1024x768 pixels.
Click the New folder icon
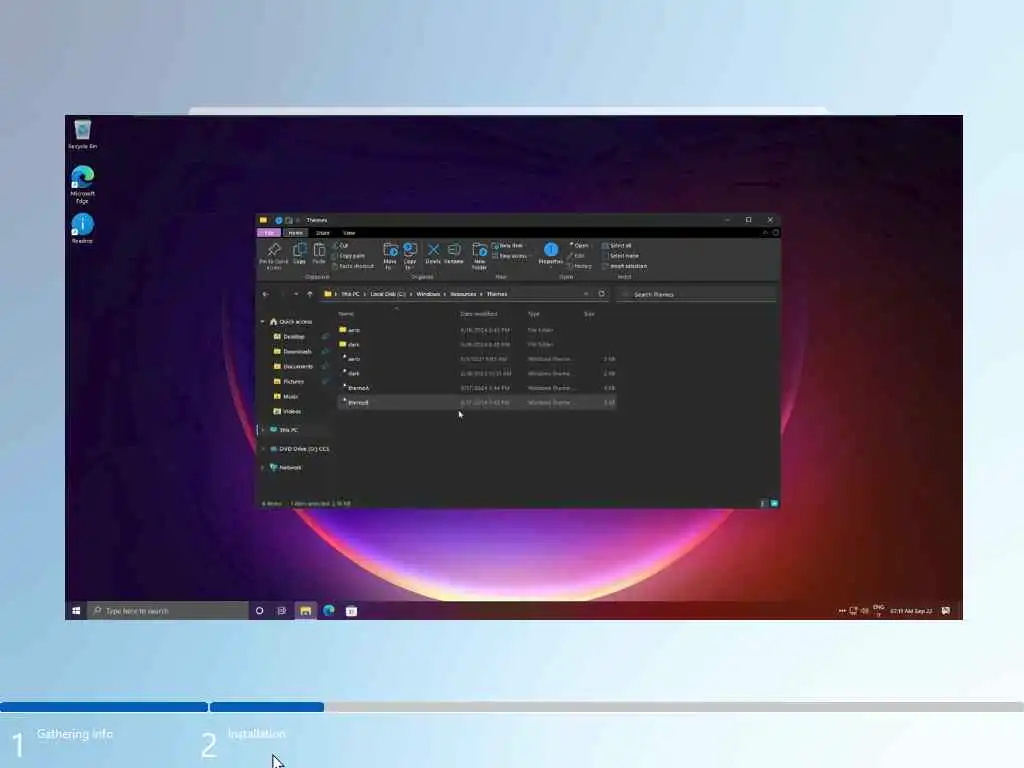[479, 255]
